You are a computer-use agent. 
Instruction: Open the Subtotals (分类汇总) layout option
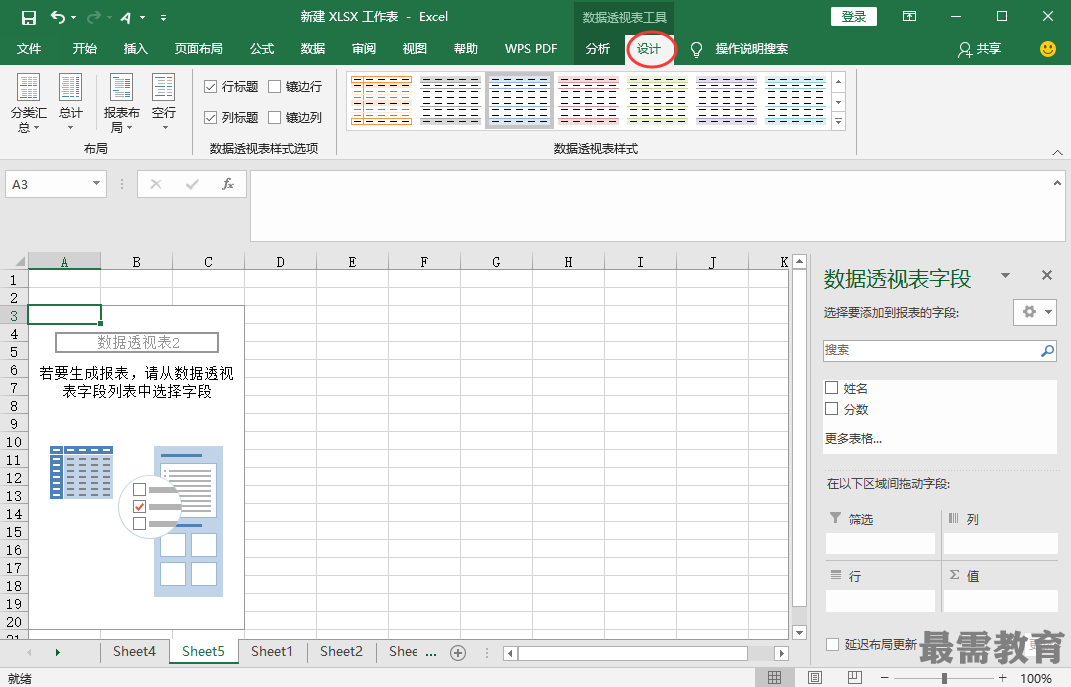[x=29, y=102]
